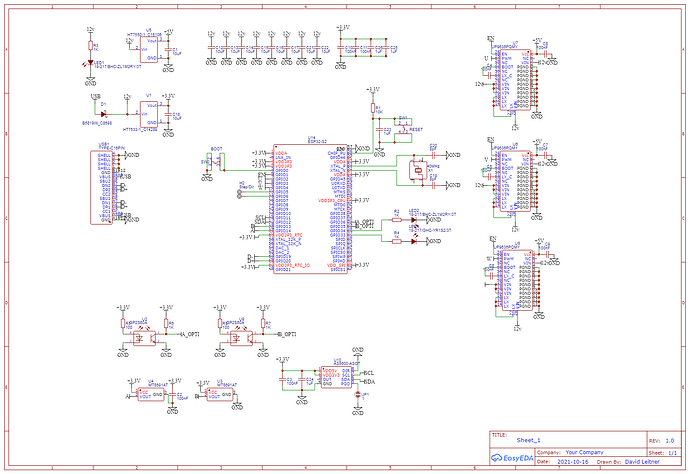Select the U2 optocoupler driving A_OPTI

tap(144, 338)
